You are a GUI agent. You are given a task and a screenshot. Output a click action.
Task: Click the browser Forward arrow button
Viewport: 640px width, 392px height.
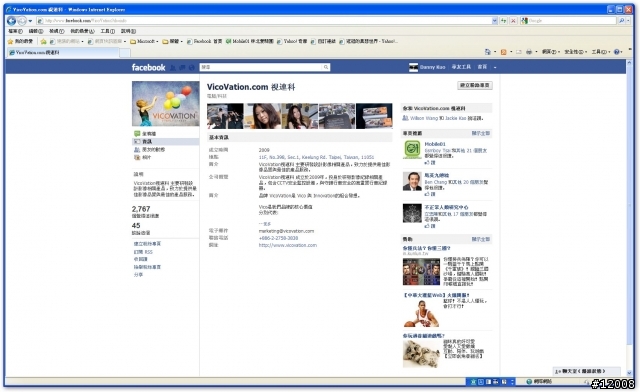22,20
